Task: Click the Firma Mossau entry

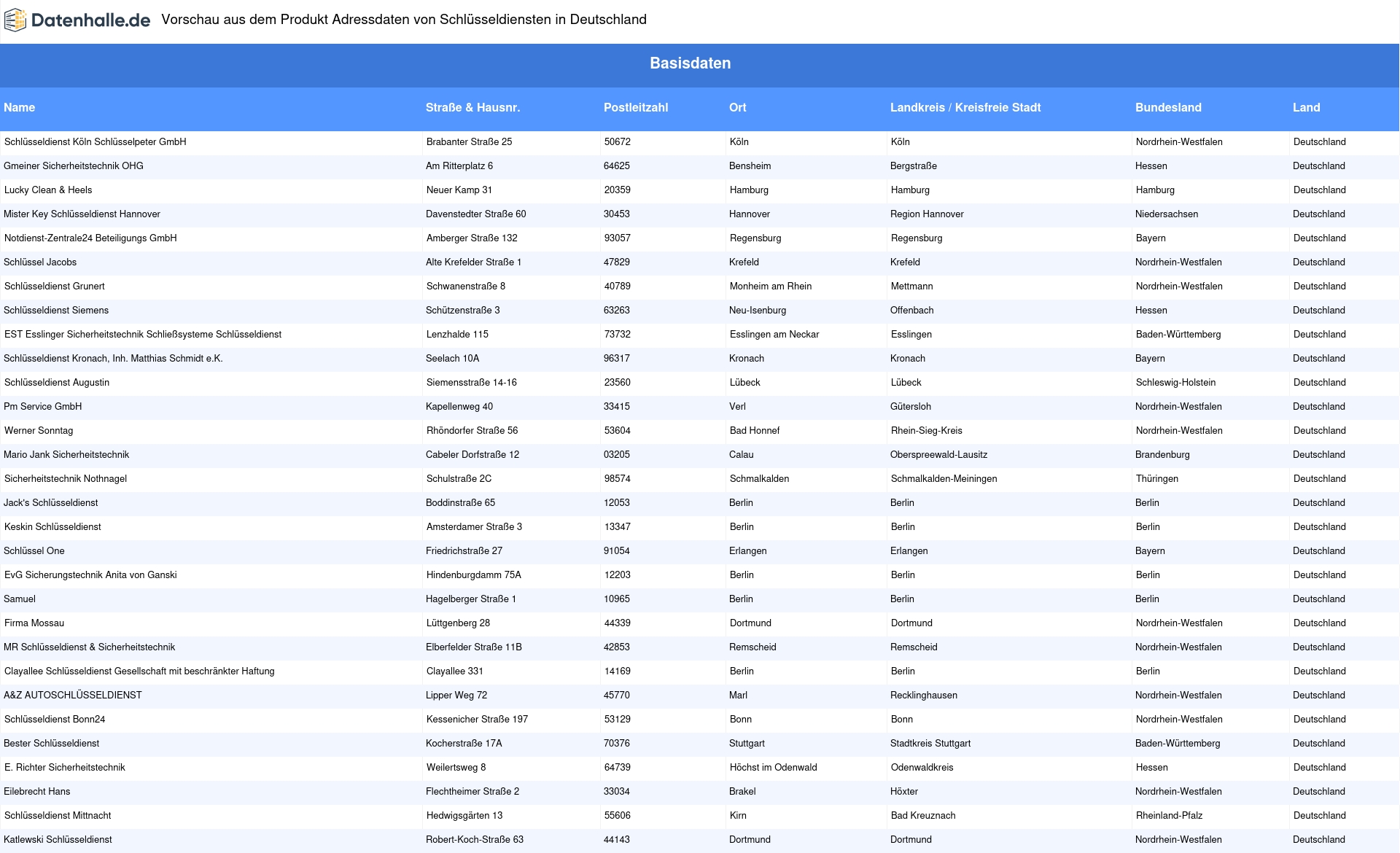Action: click(x=34, y=623)
